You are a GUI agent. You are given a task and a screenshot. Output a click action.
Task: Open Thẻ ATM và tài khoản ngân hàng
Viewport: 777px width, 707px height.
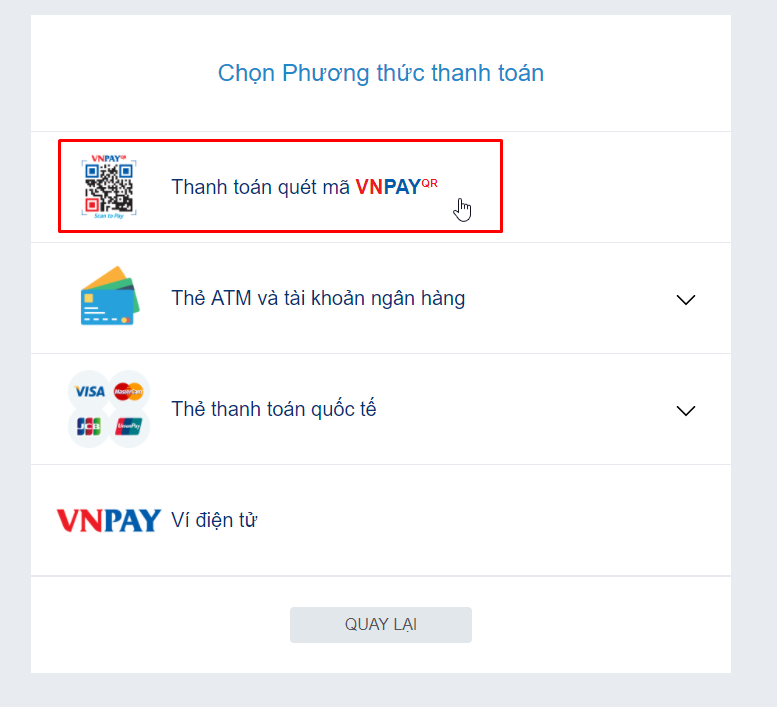[x=381, y=298]
